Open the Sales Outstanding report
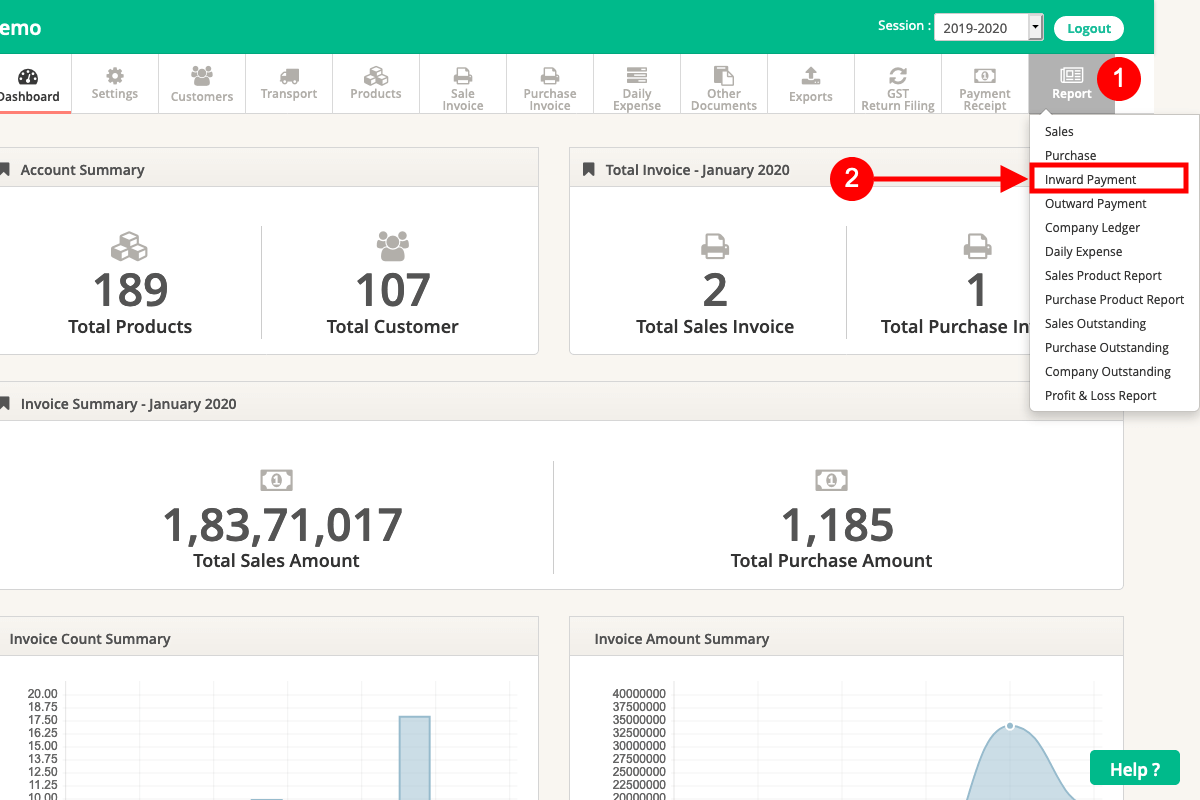 1093,323
